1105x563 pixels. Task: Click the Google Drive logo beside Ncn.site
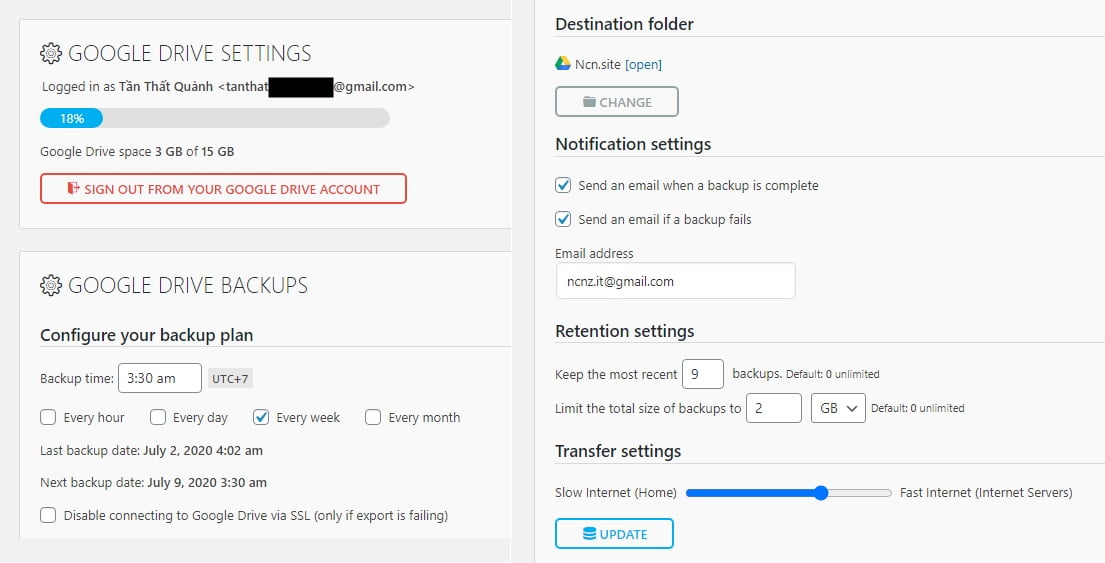(563, 64)
